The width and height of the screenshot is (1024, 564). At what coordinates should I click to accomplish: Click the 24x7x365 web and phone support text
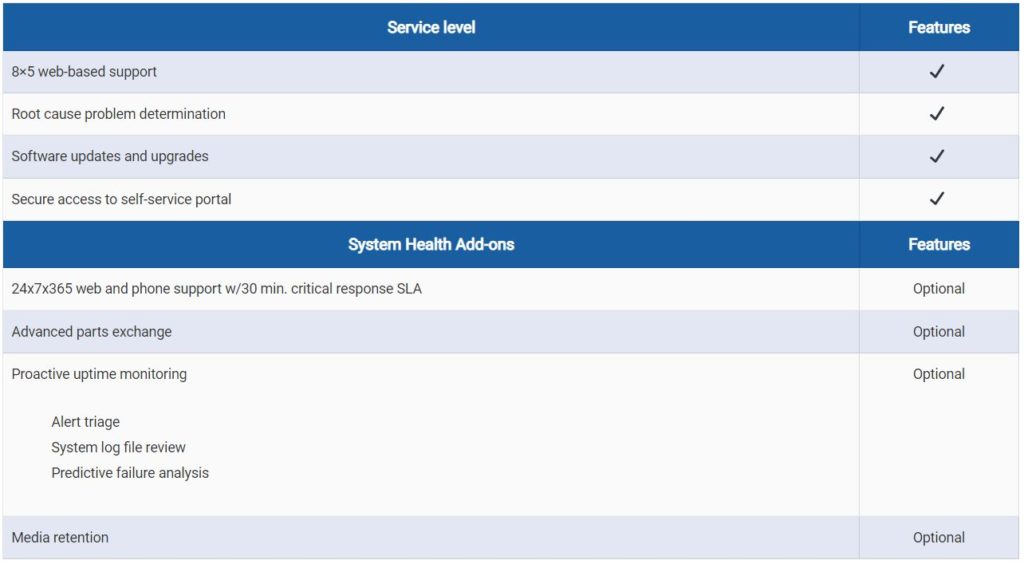click(216, 289)
